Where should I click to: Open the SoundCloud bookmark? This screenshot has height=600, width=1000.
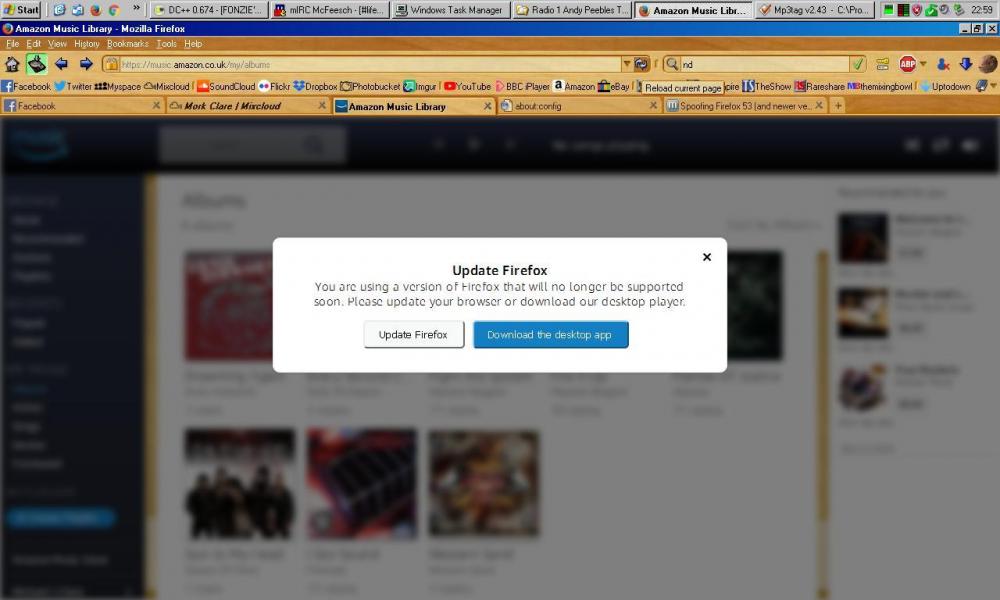pyautogui.click(x=226, y=87)
